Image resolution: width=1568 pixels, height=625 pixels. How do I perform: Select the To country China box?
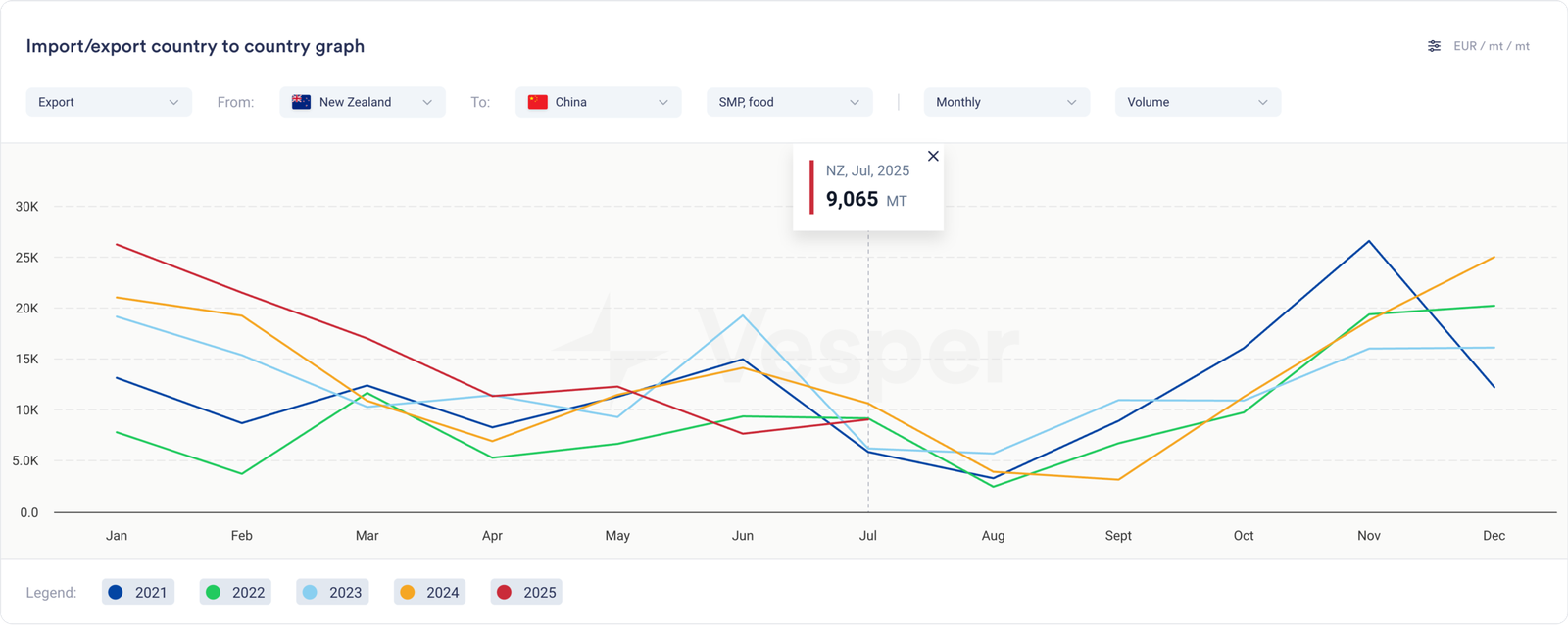pyautogui.click(x=598, y=102)
